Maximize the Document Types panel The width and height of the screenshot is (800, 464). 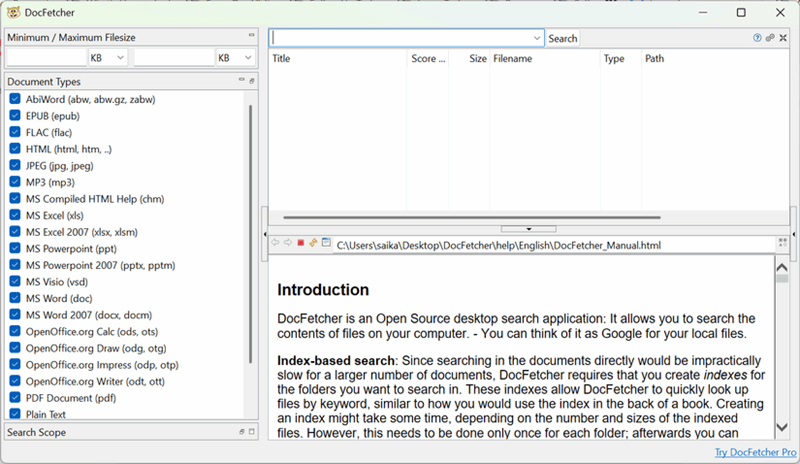pos(252,81)
